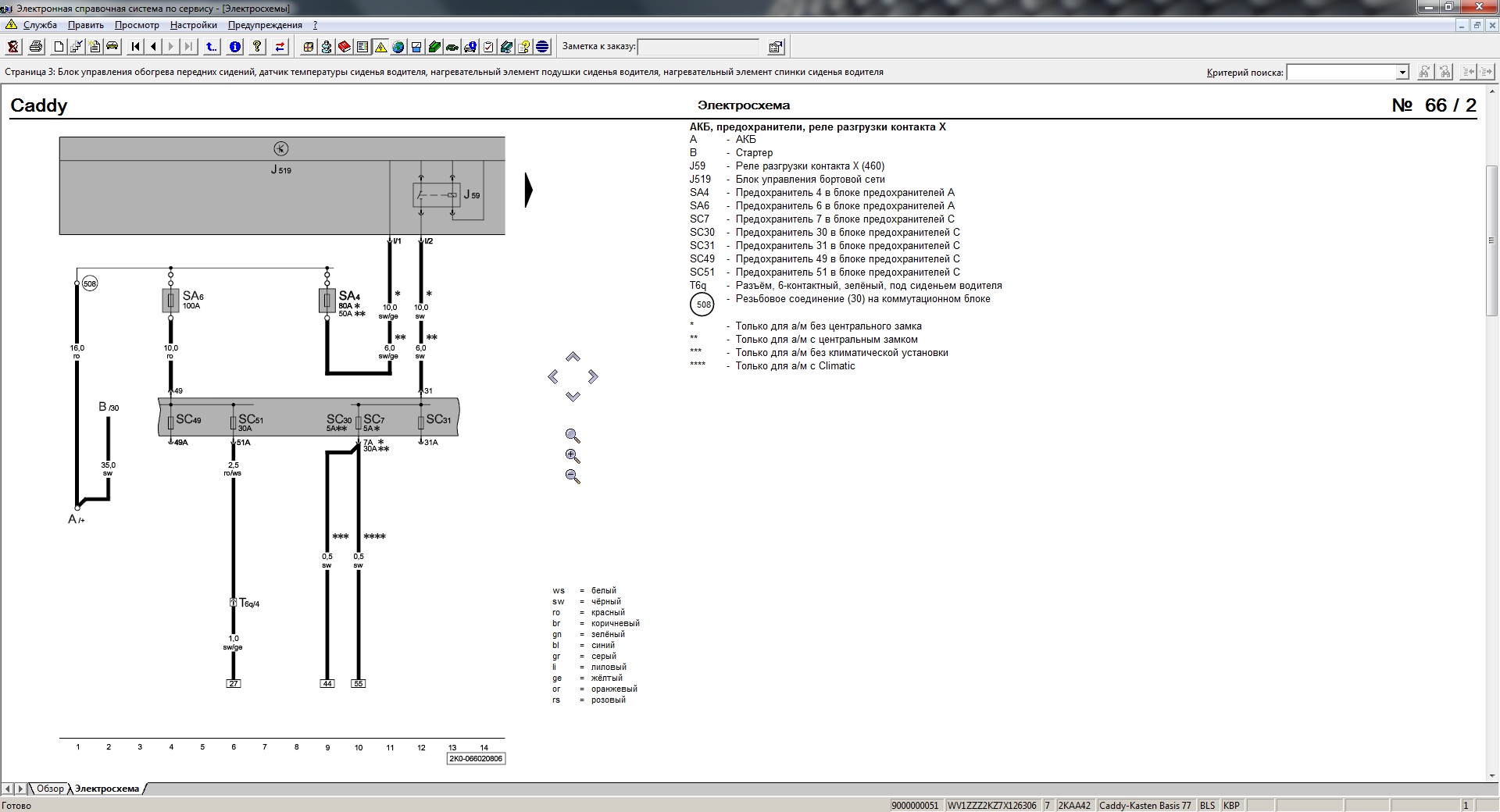
Task: Pan diagram down with down arrow
Action: click(x=573, y=397)
